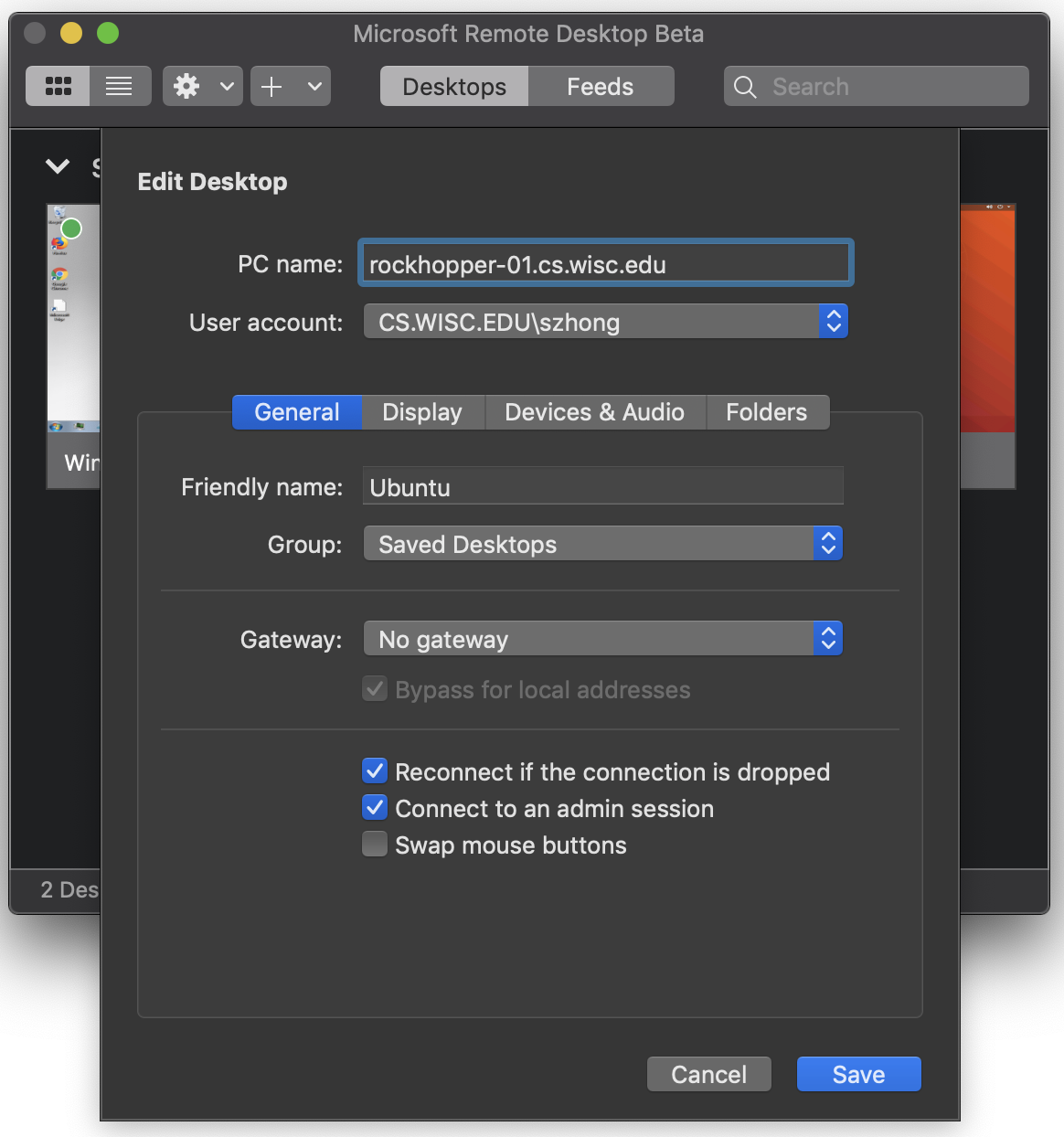Image resolution: width=1064 pixels, height=1137 pixels.
Task: Toggle Reconnect if the connection is dropped
Action: coord(375,771)
